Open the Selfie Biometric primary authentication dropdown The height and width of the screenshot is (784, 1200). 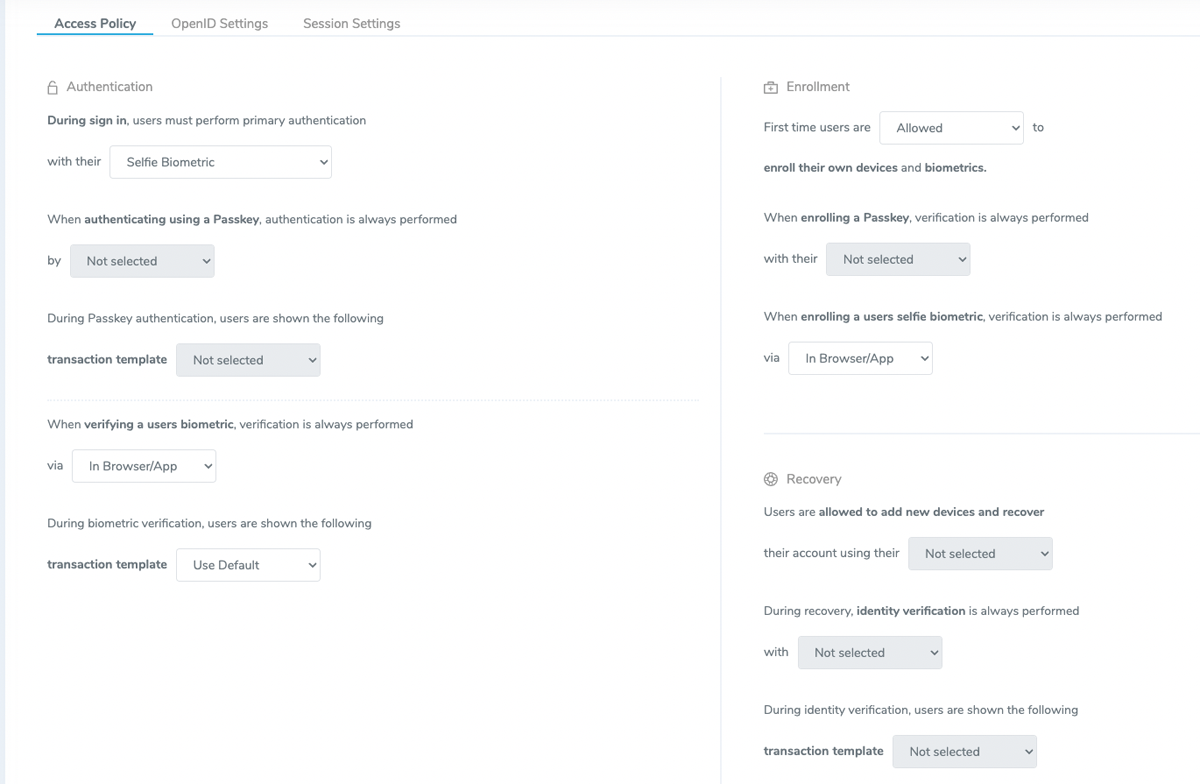(220, 161)
